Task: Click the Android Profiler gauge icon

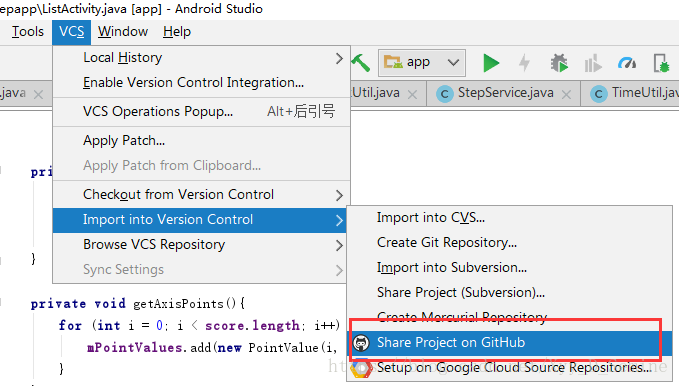Action: click(627, 63)
